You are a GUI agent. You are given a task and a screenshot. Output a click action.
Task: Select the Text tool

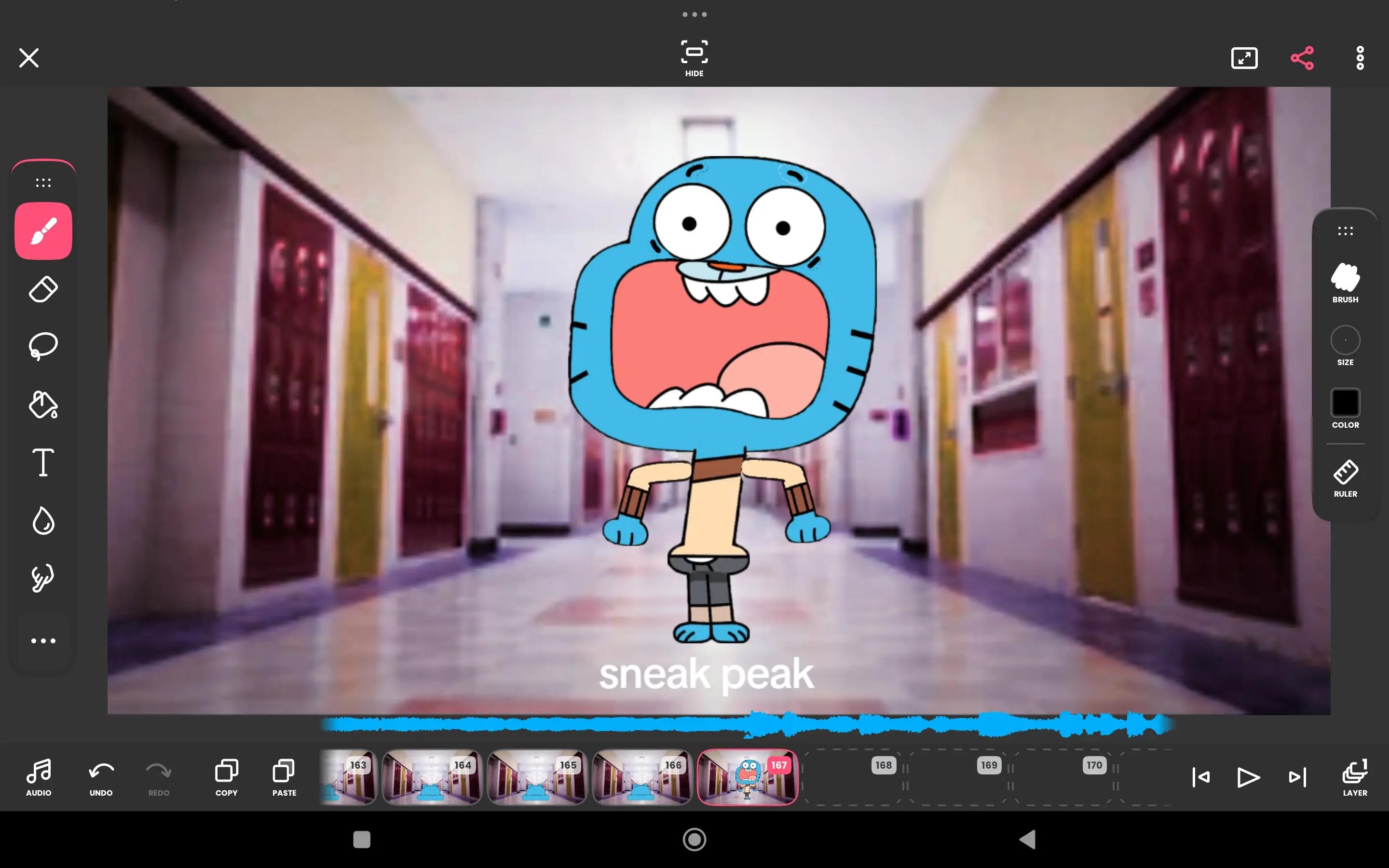pyautogui.click(x=43, y=462)
